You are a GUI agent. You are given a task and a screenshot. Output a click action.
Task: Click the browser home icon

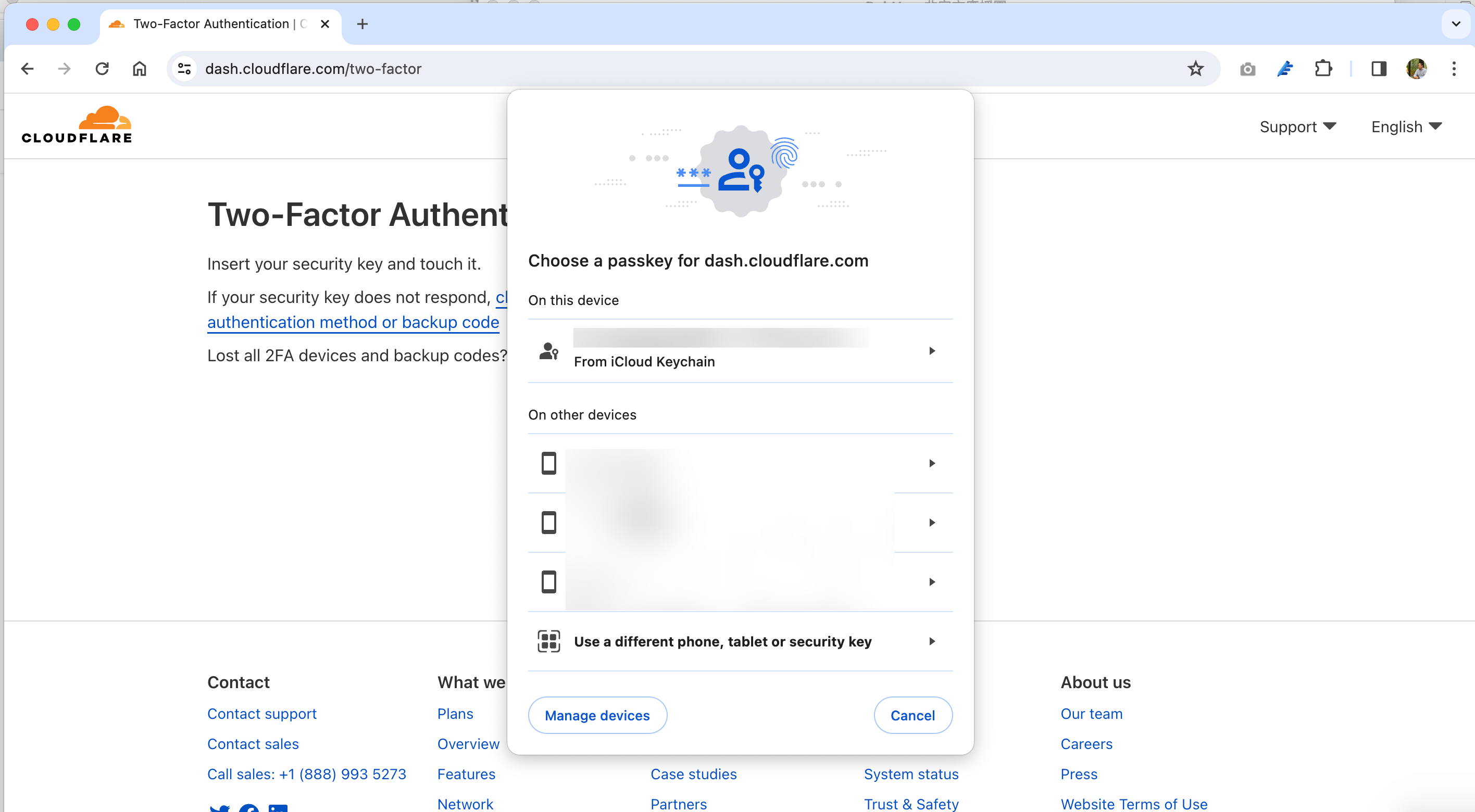[139, 69]
